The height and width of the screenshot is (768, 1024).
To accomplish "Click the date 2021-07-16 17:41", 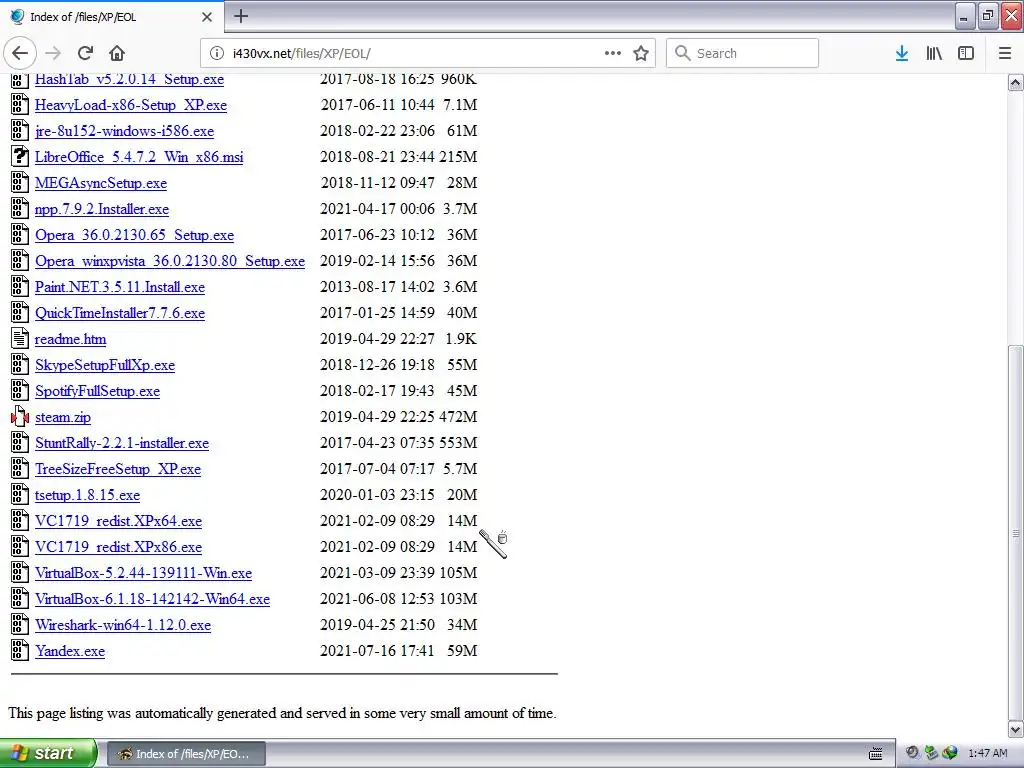I will click(377, 650).
